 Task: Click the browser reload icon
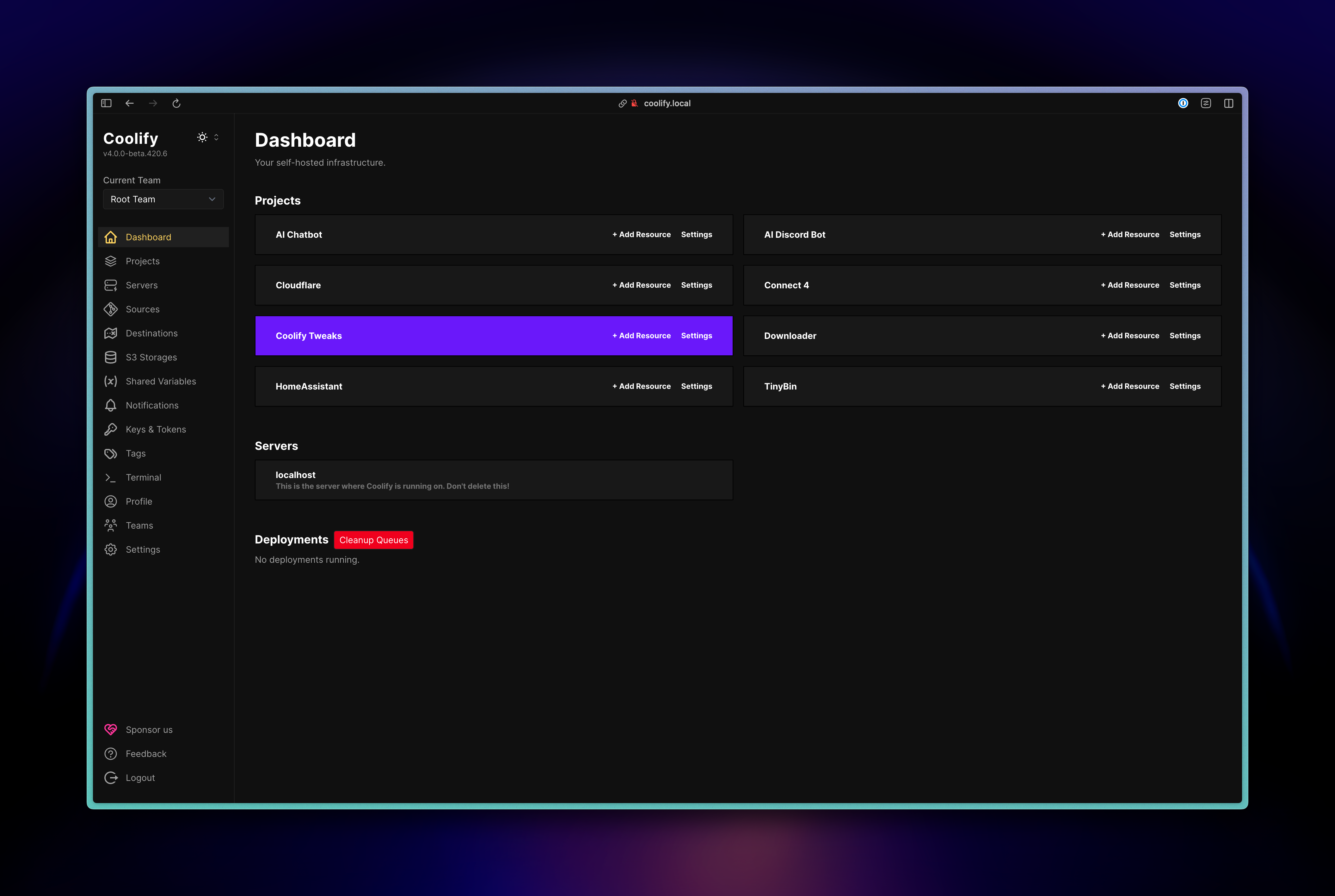176,103
